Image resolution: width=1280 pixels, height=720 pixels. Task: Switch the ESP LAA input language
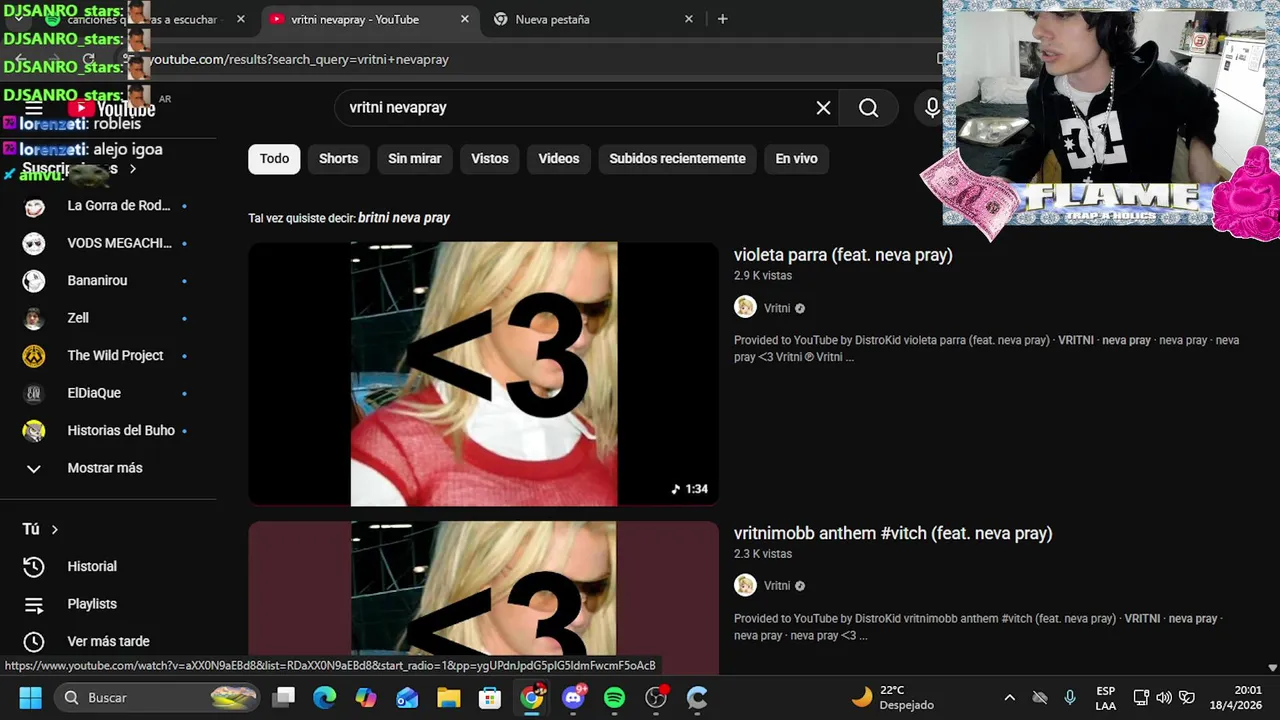point(1105,698)
